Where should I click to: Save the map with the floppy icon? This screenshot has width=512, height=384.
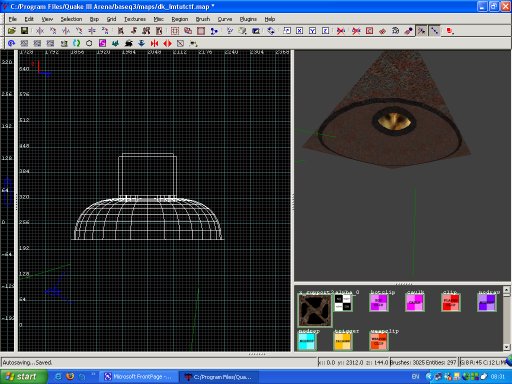[24, 31]
